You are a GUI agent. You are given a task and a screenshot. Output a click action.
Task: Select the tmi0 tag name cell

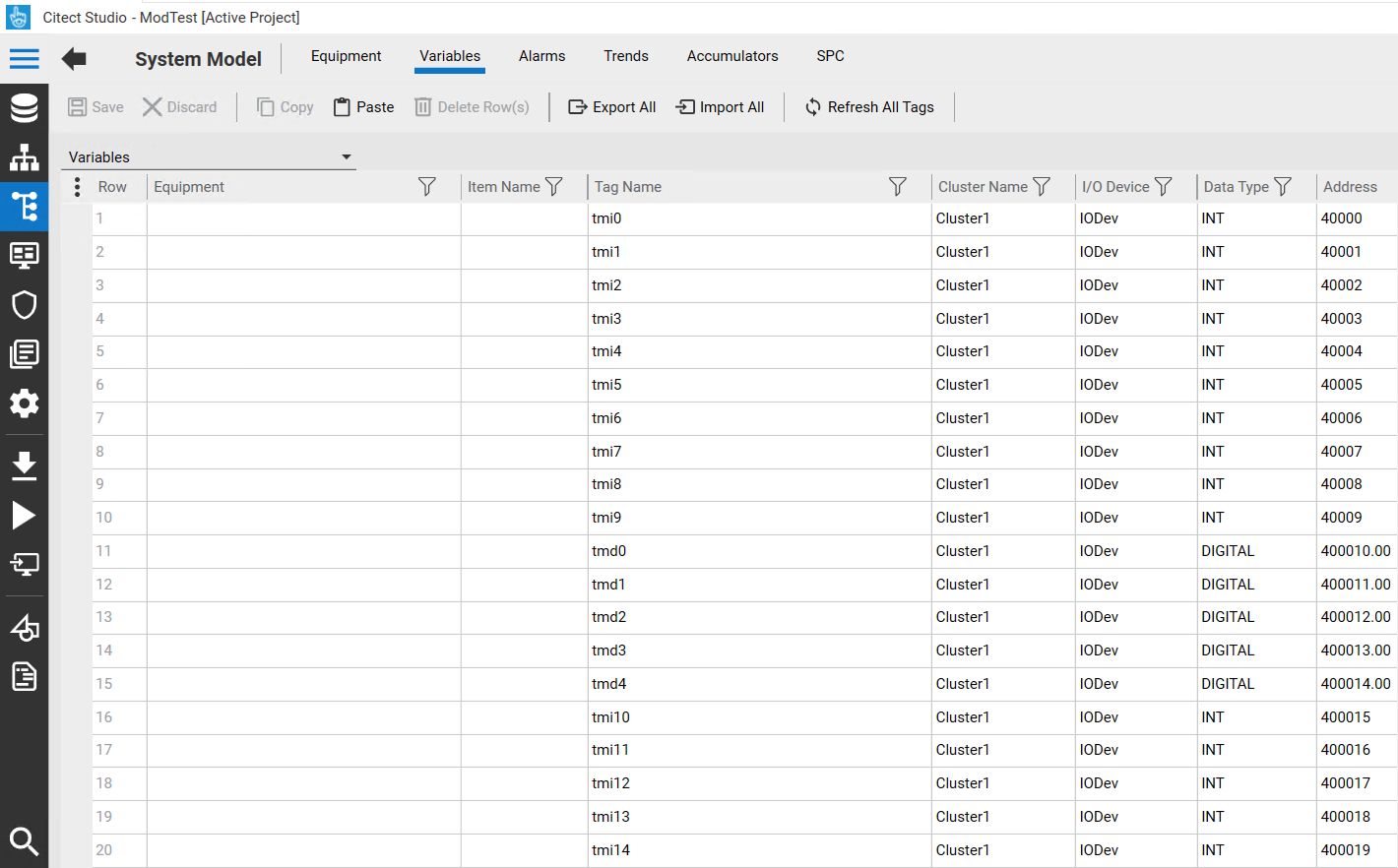click(x=759, y=218)
